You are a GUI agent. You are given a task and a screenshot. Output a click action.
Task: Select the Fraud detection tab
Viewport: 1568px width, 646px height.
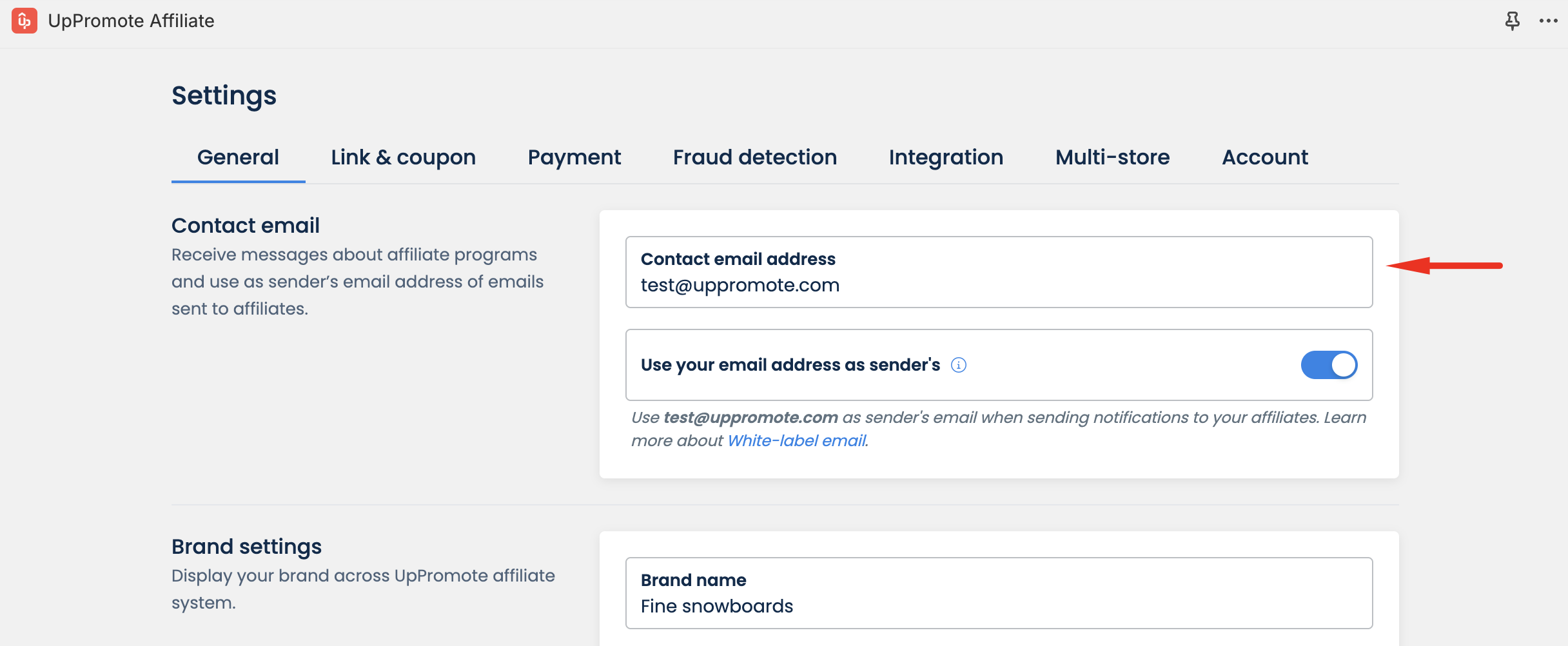pyautogui.click(x=754, y=157)
